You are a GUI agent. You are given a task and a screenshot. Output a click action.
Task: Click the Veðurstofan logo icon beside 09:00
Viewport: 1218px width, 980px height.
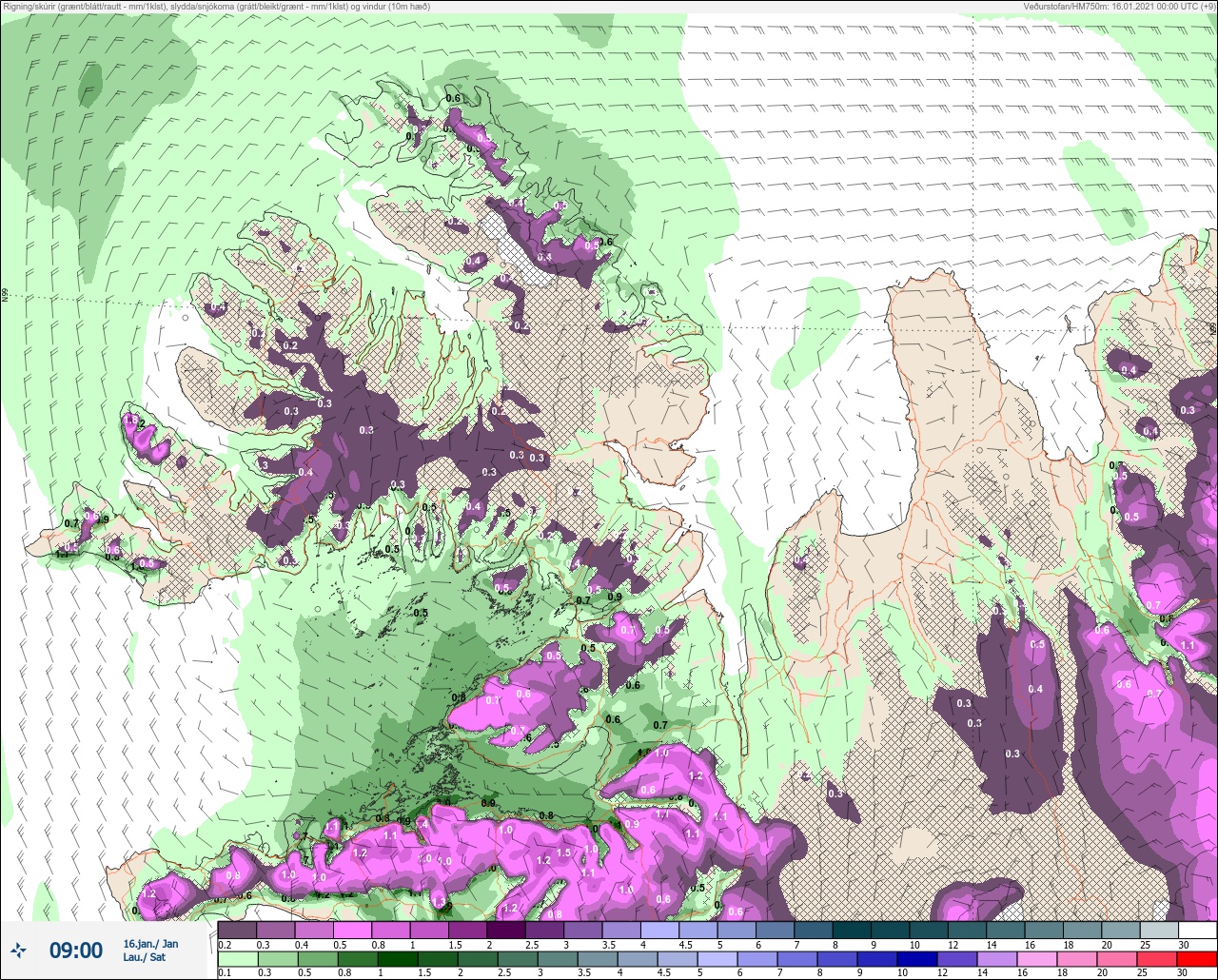[x=18, y=950]
